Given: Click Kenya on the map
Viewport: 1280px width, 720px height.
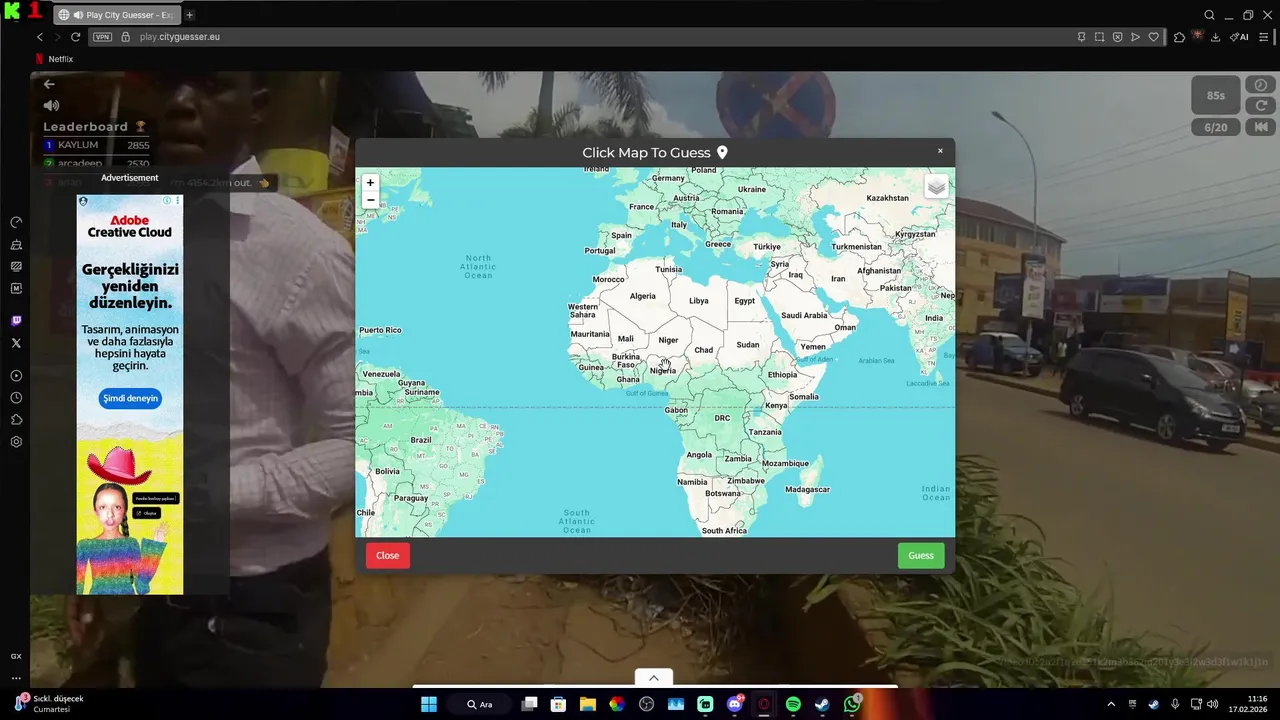Looking at the screenshot, I should [x=776, y=405].
